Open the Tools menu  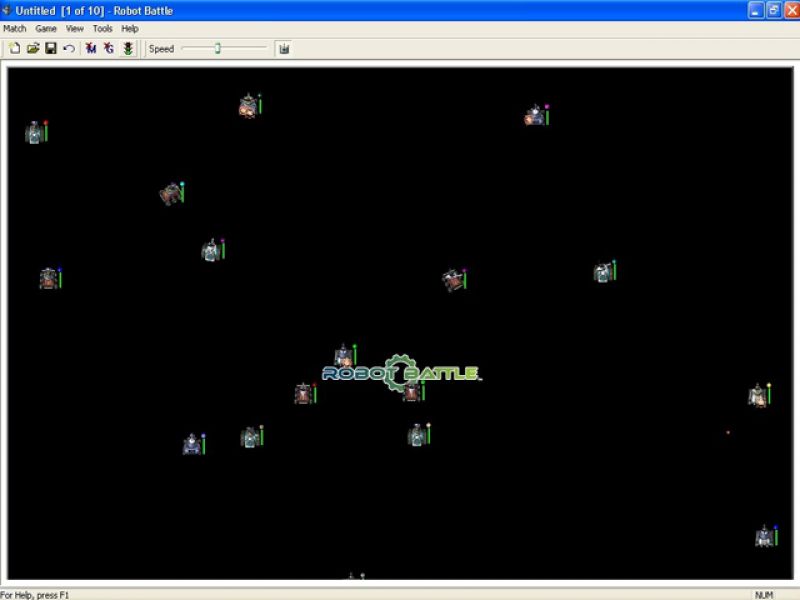103,29
